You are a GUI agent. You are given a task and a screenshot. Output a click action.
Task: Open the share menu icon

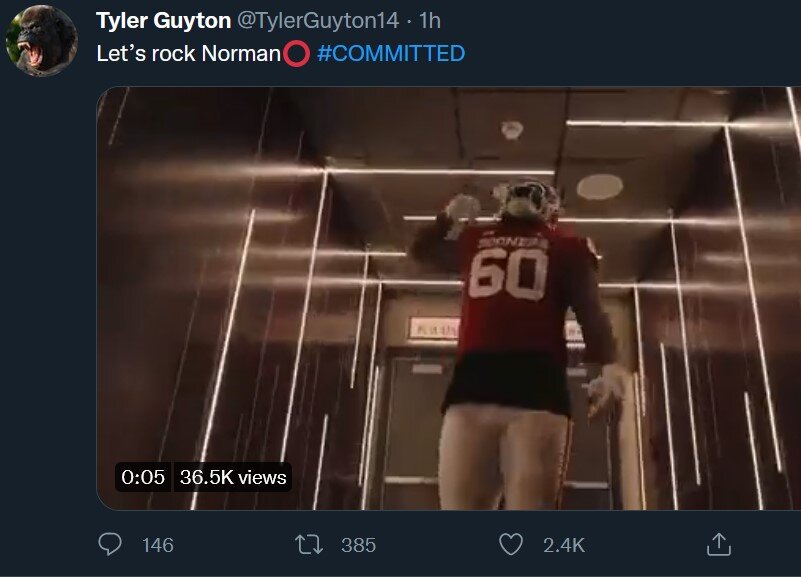tap(717, 544)
